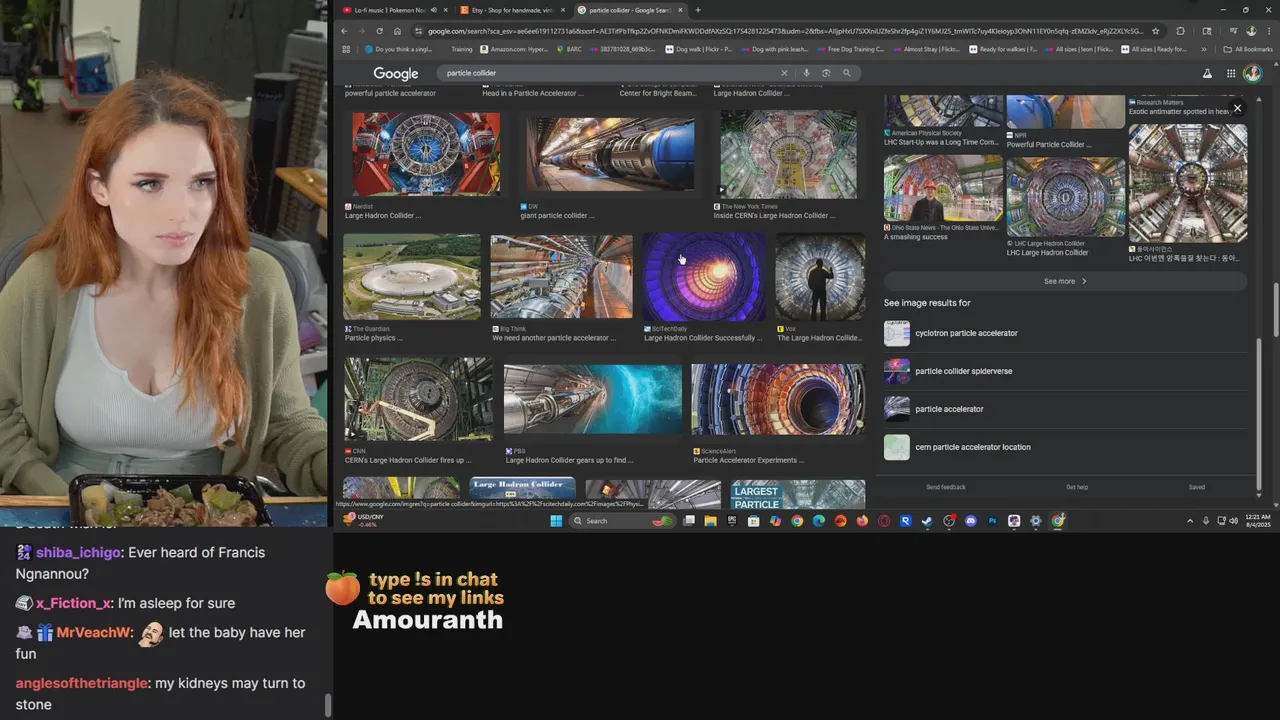
Task: Open the Training bookmark
Action: coord(461,49)
